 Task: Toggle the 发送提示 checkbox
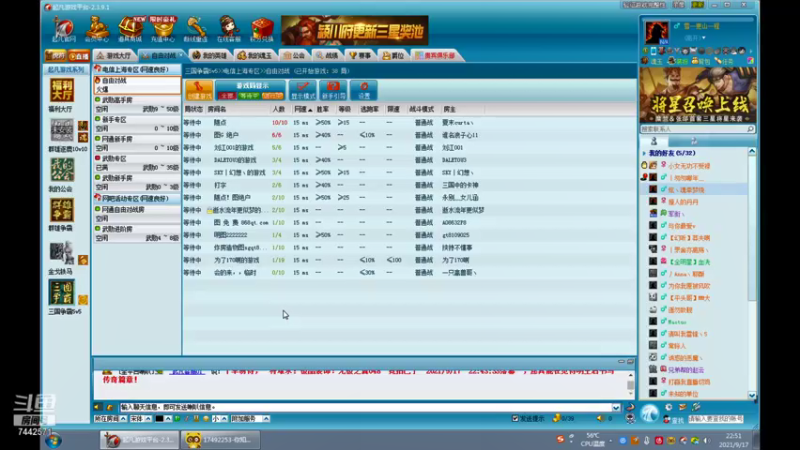tap(515, 418)
